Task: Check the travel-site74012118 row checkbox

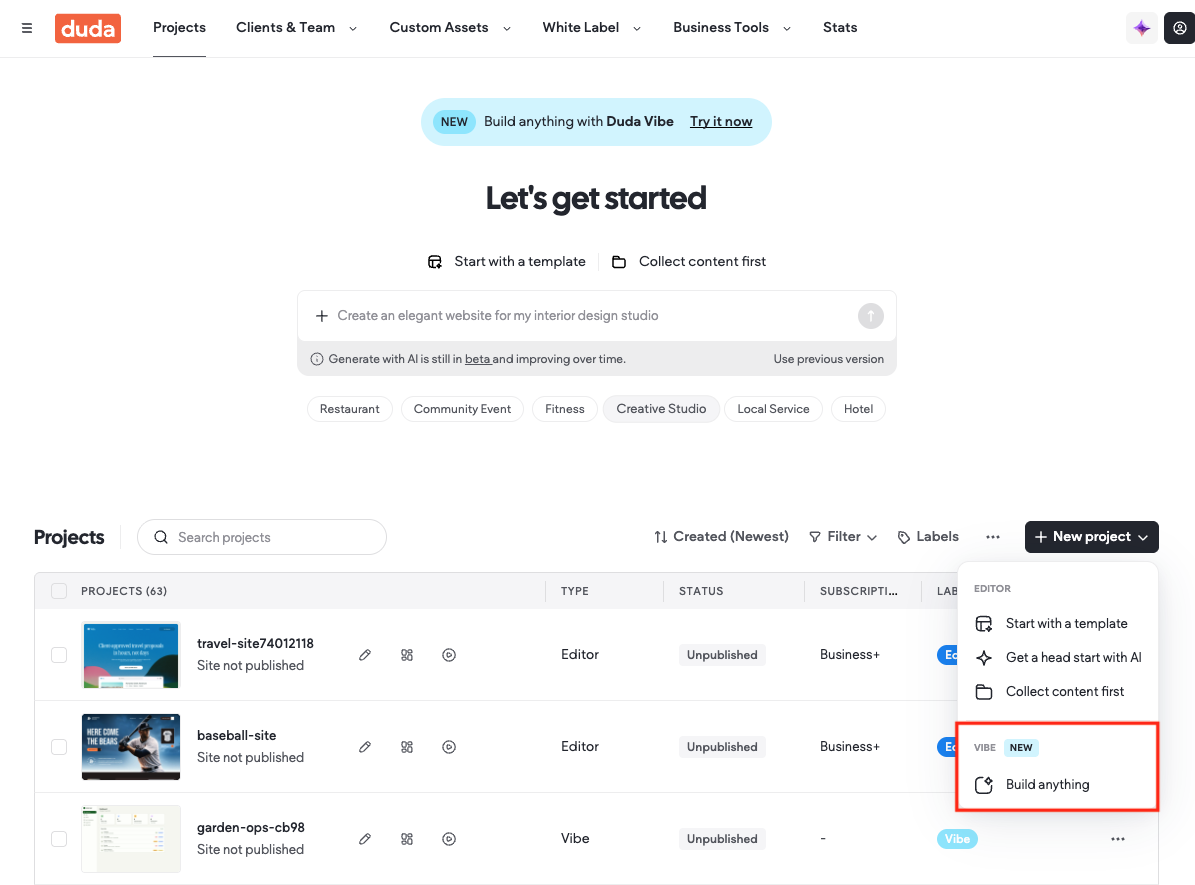Action: [59, 655]
